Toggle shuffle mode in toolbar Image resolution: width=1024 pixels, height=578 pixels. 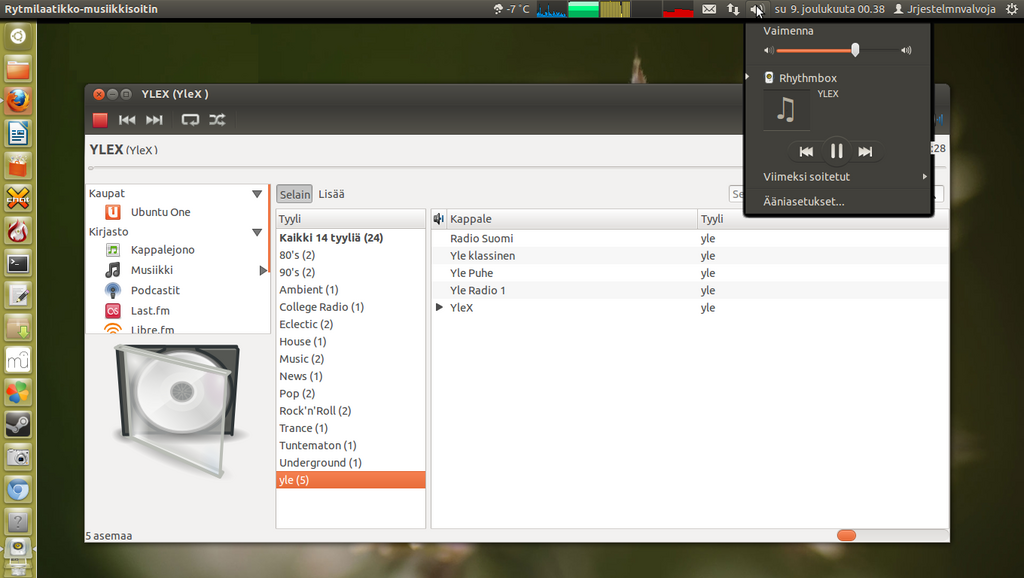(x=216, y=120)
